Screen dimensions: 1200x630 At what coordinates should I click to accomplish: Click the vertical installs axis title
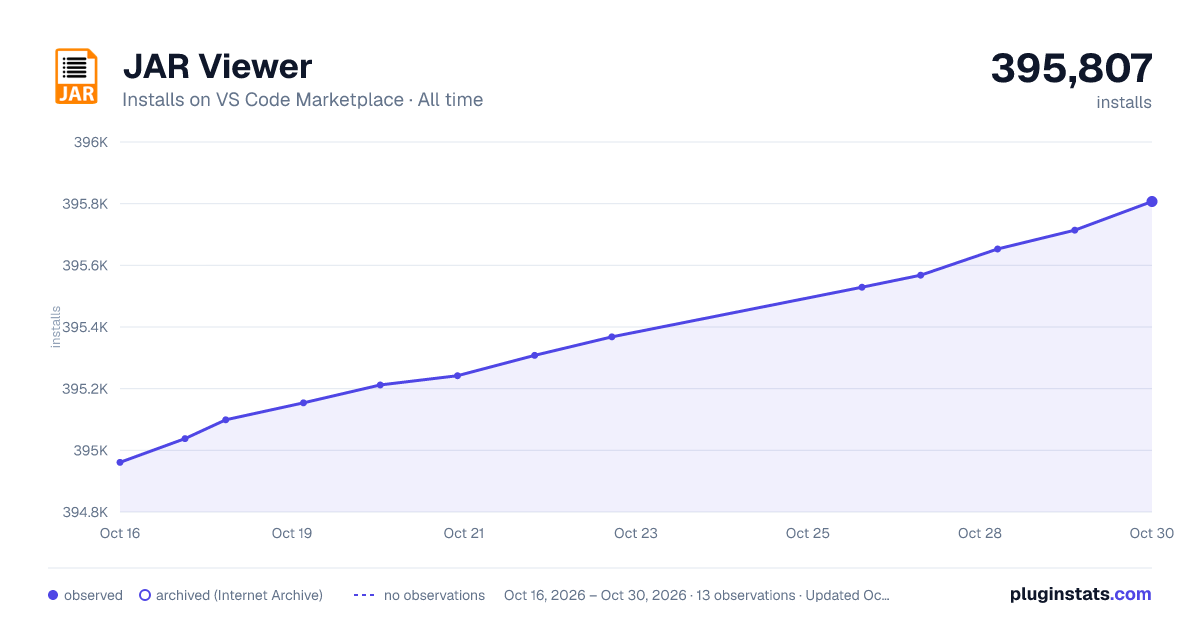point(56,327)
